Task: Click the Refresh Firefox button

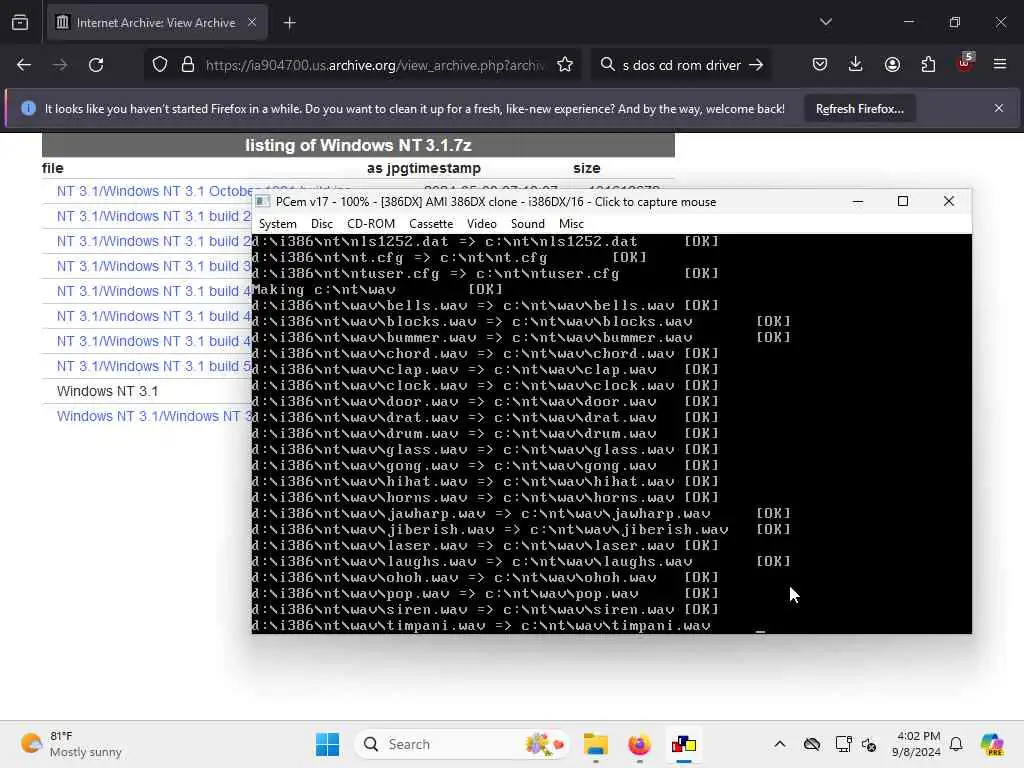Action: pyautogui.click(x=859, y=109)
